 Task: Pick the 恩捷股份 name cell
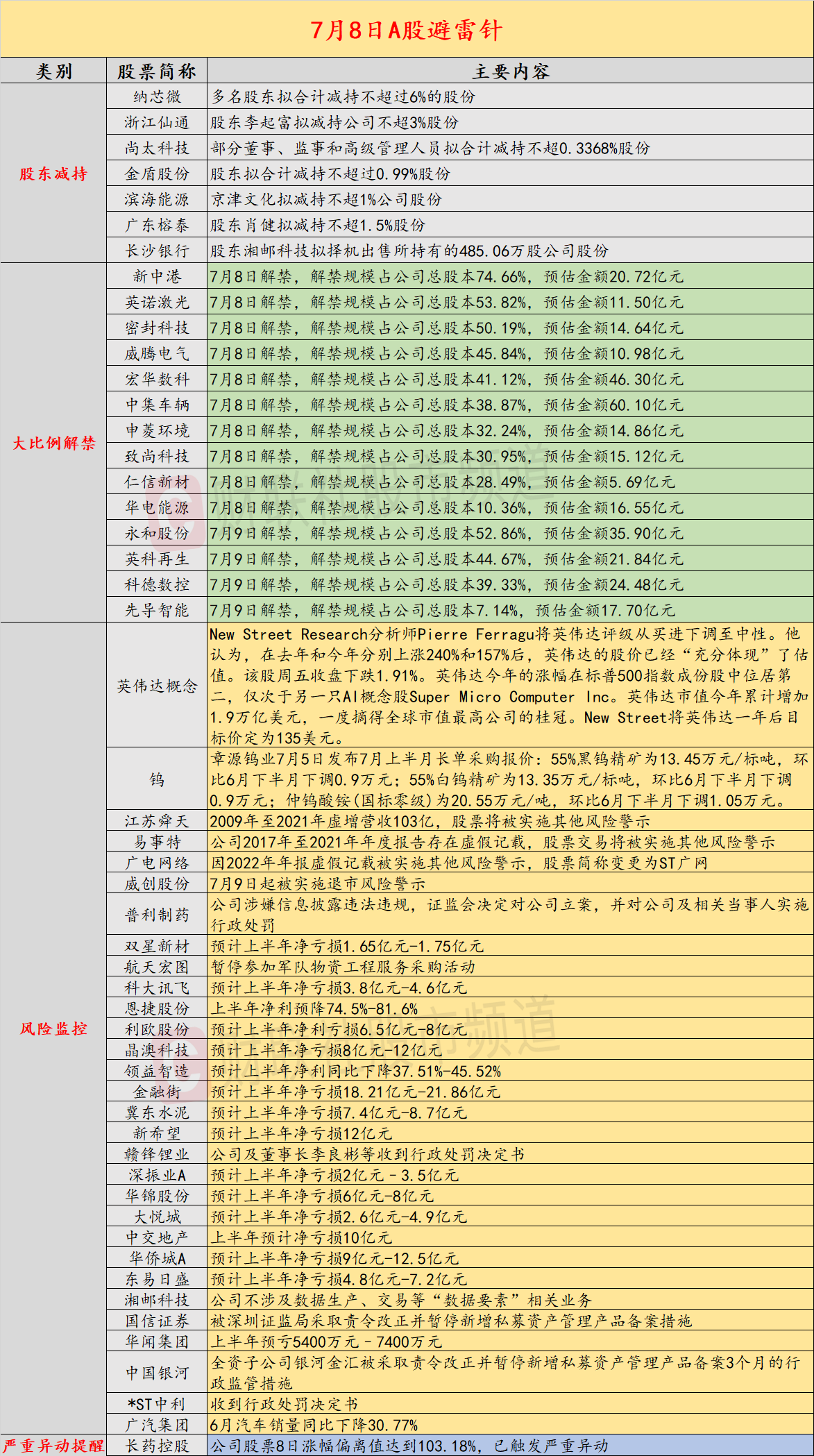(x=157, y=1008)
